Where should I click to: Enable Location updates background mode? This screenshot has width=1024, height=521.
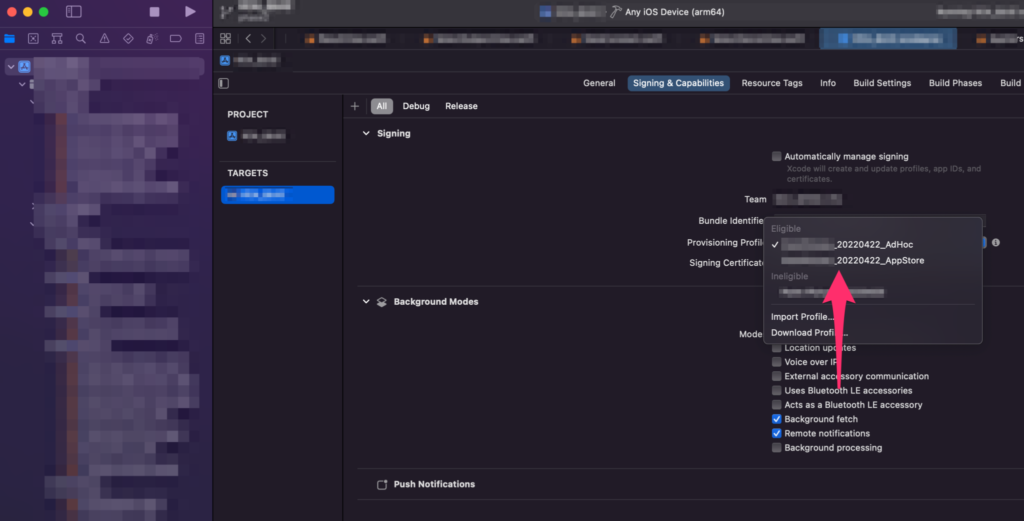pos(776,348)
